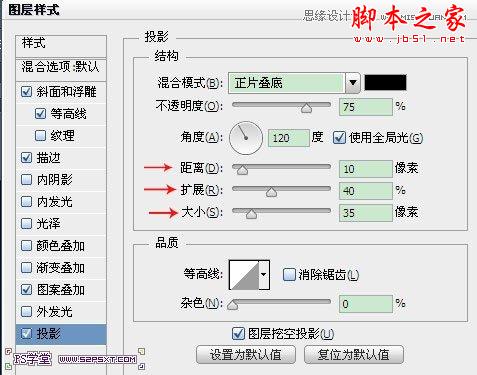Screen dimensions: 477x375
Task: Click the 杂色 slider handle
Action: coord(233,305)
